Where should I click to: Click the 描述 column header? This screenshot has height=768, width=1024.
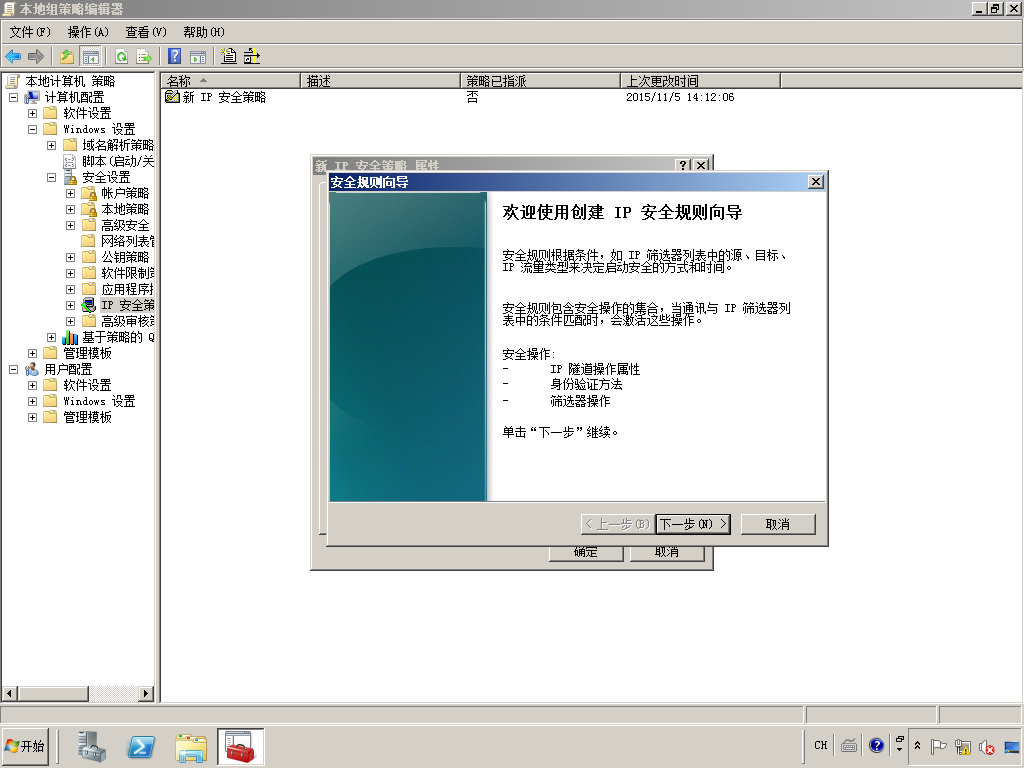(380, 81)
